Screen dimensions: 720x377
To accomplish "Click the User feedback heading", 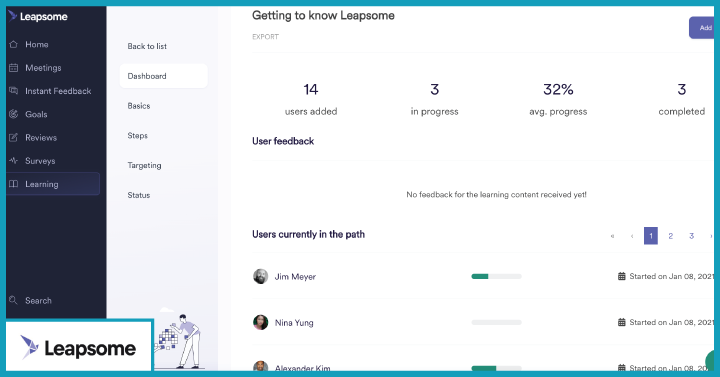I will tap(283, 141).
